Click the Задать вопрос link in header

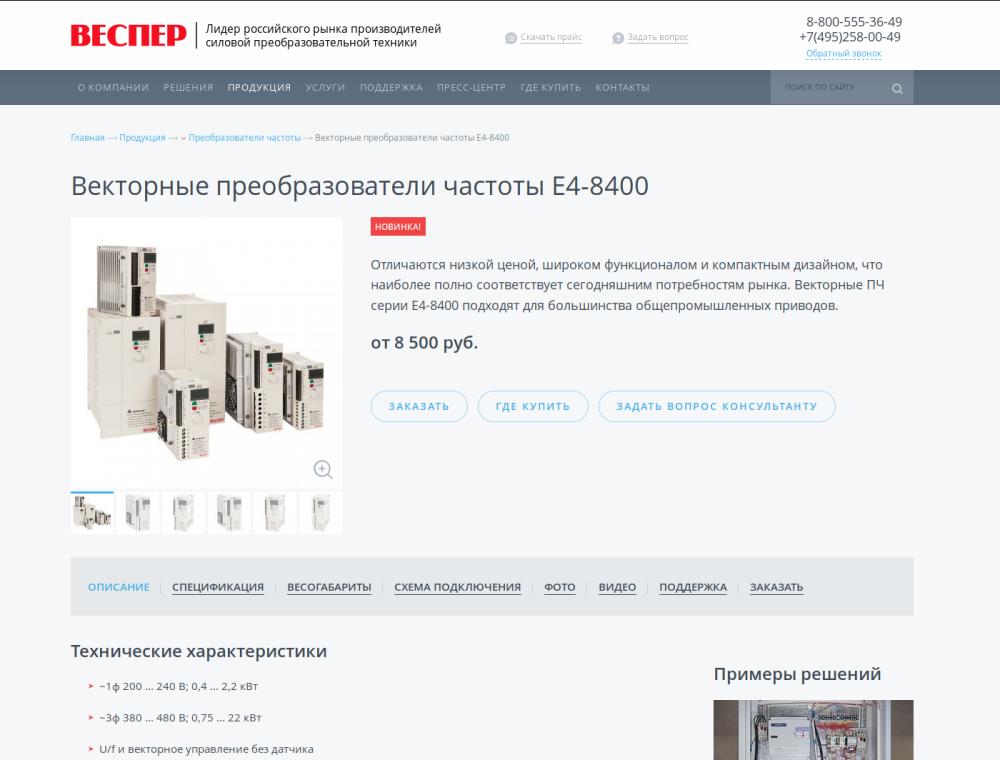pos(658,37)
